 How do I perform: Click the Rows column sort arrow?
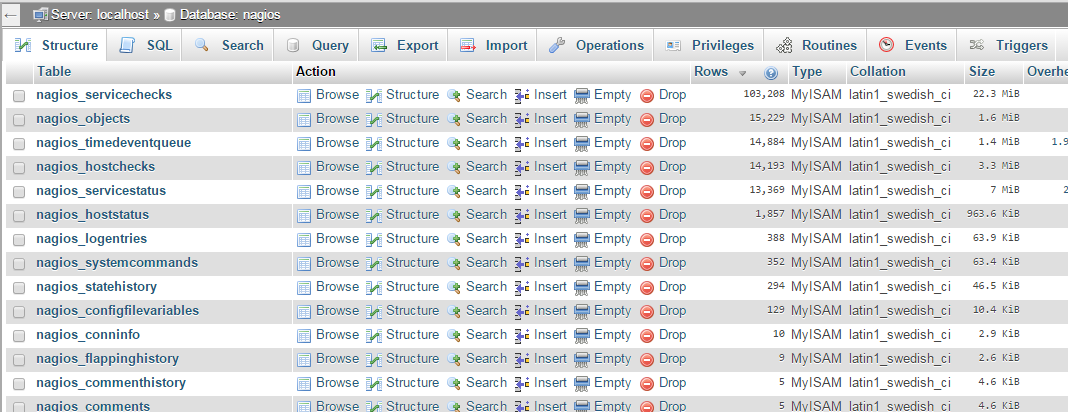click(742, 73)
